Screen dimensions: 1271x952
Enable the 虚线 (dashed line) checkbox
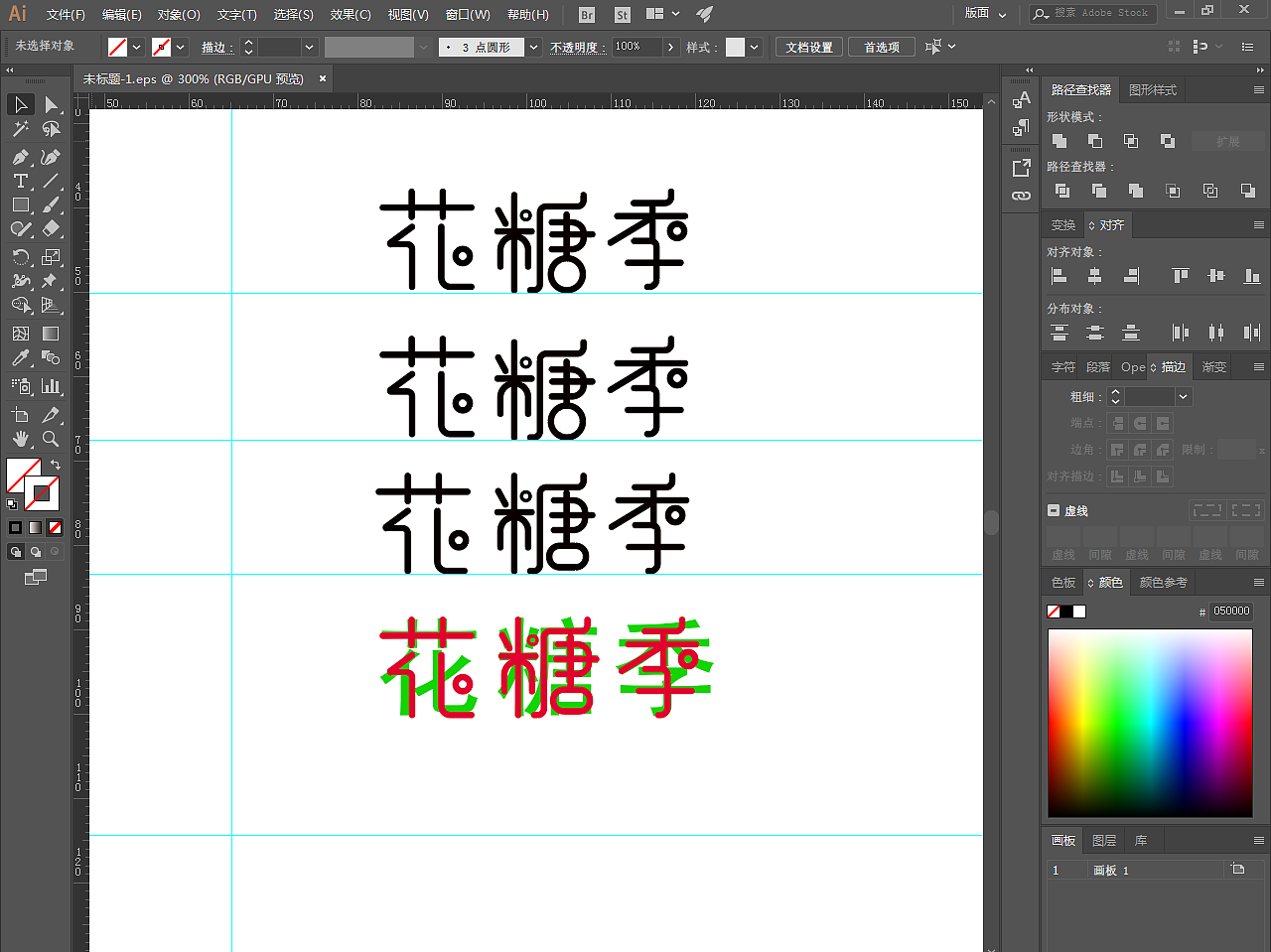pos(1054,510)
